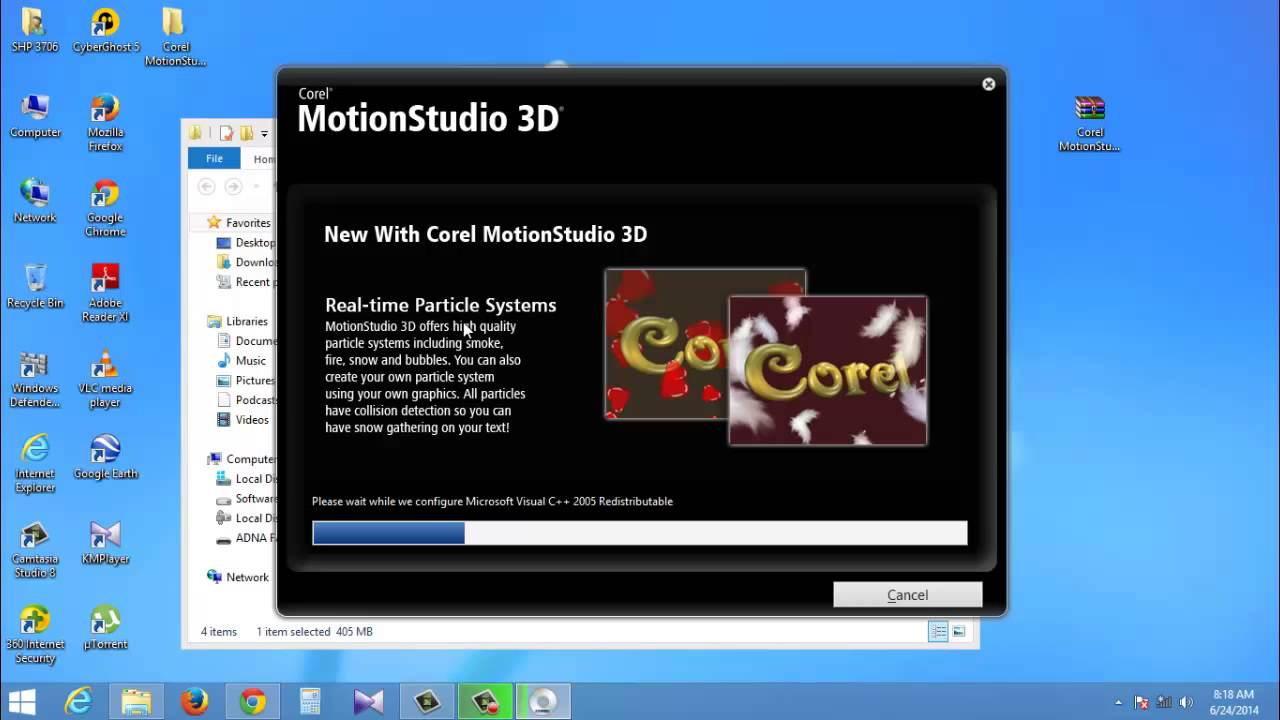Open Chrome from the taskbar
The width and height of the screenshot is (1280, 720).
pyautogui.click(x=252, y=701)
